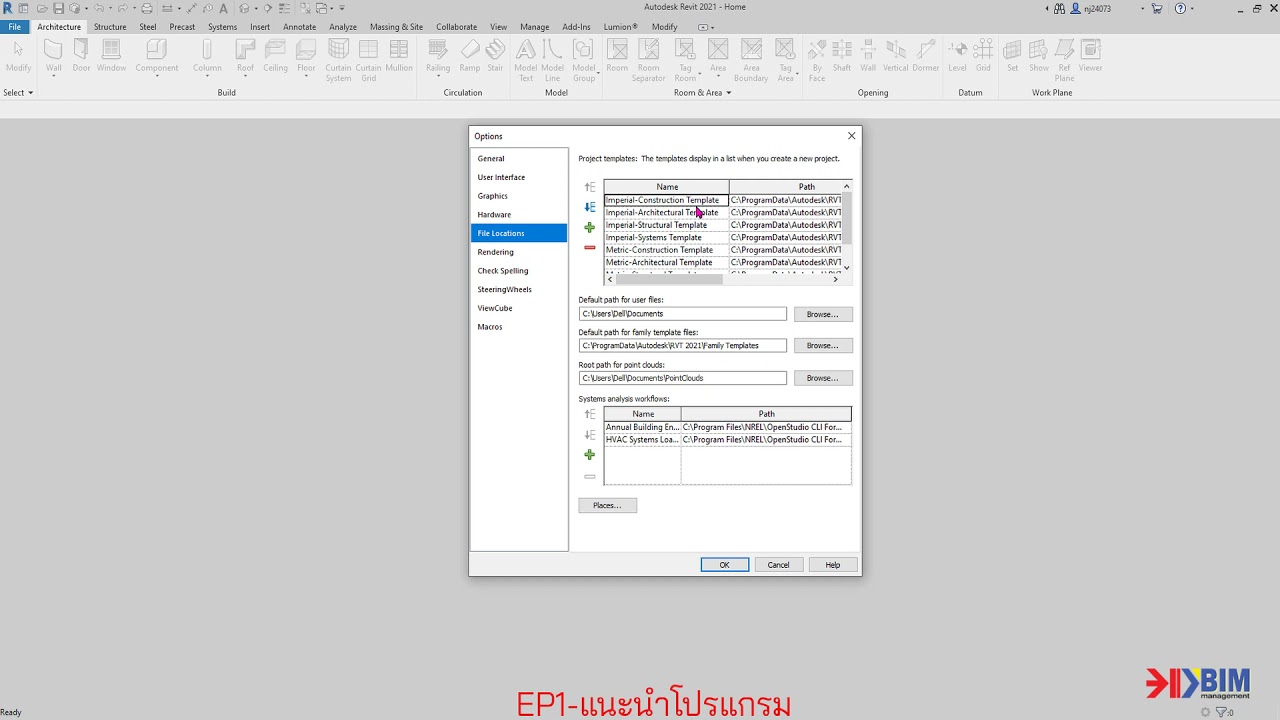The width and height of the screenshot is (1280, 720).
Task: Select the Curtain Grid tool
Action: pyautogui.click(x=368, y=60)
